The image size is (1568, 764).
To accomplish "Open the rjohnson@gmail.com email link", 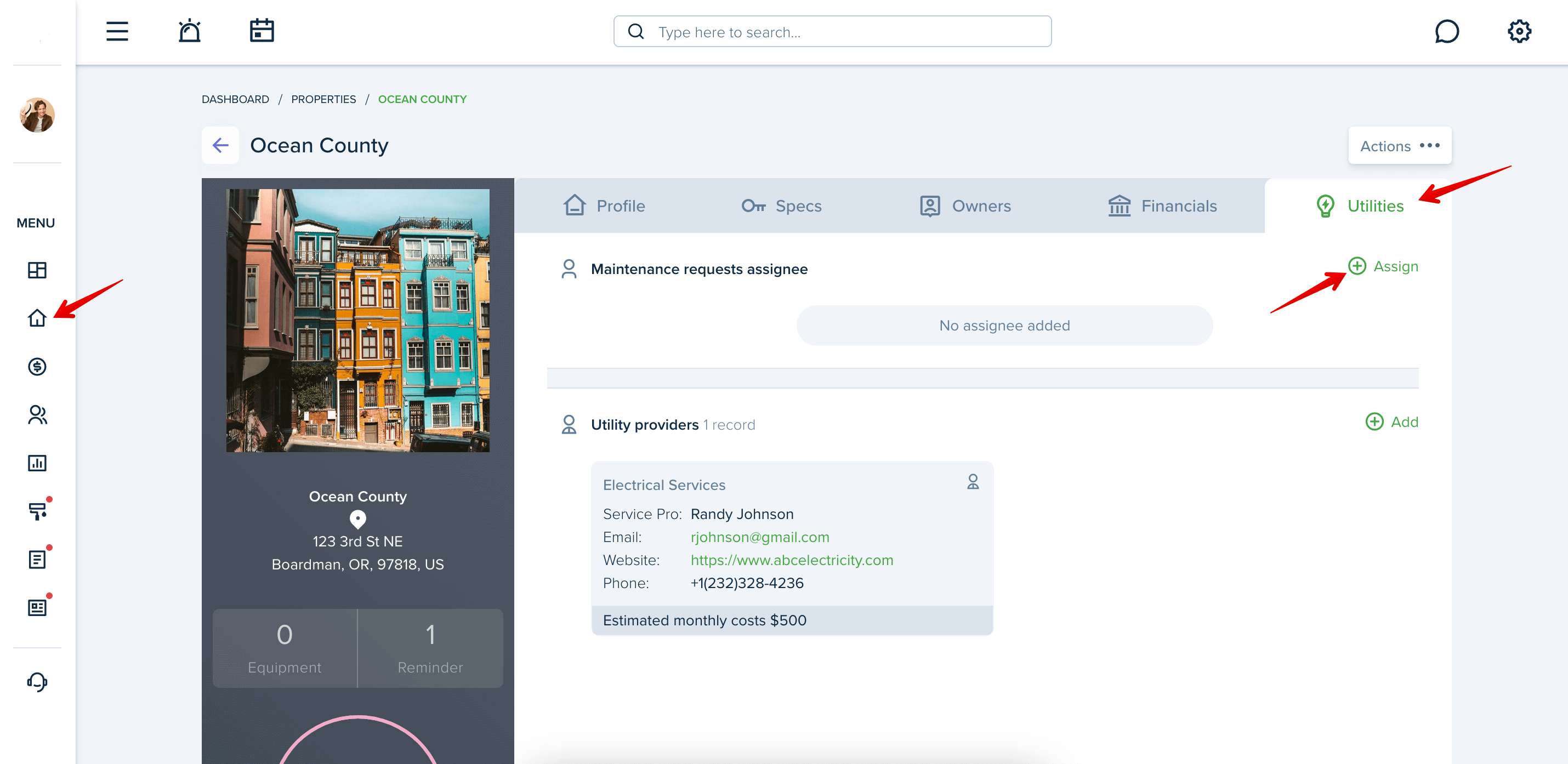I will click(760, 538).
